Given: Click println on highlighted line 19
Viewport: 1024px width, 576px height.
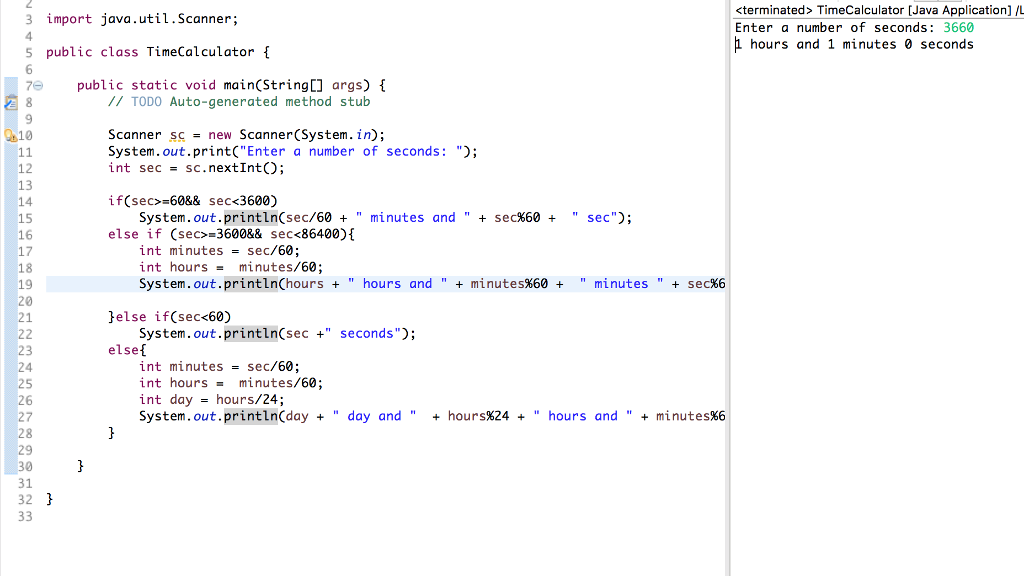Looking at the screenshot, I should [x=251, y=283].
